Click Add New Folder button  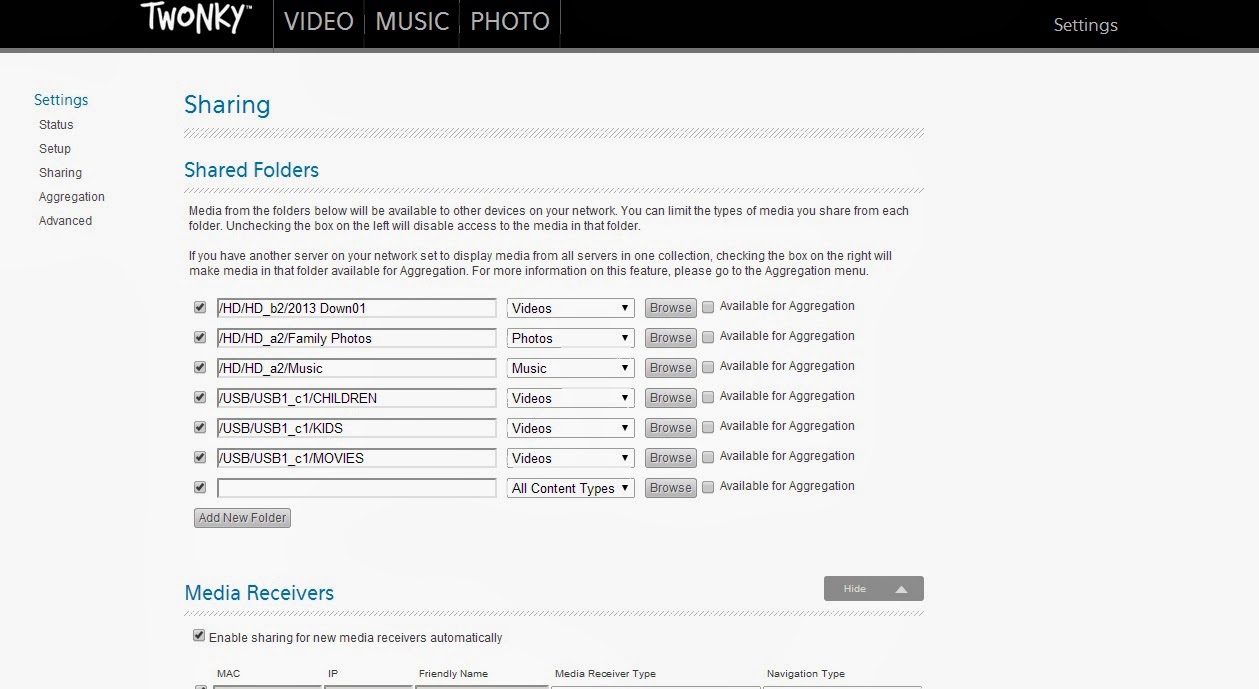coord(242,518)
